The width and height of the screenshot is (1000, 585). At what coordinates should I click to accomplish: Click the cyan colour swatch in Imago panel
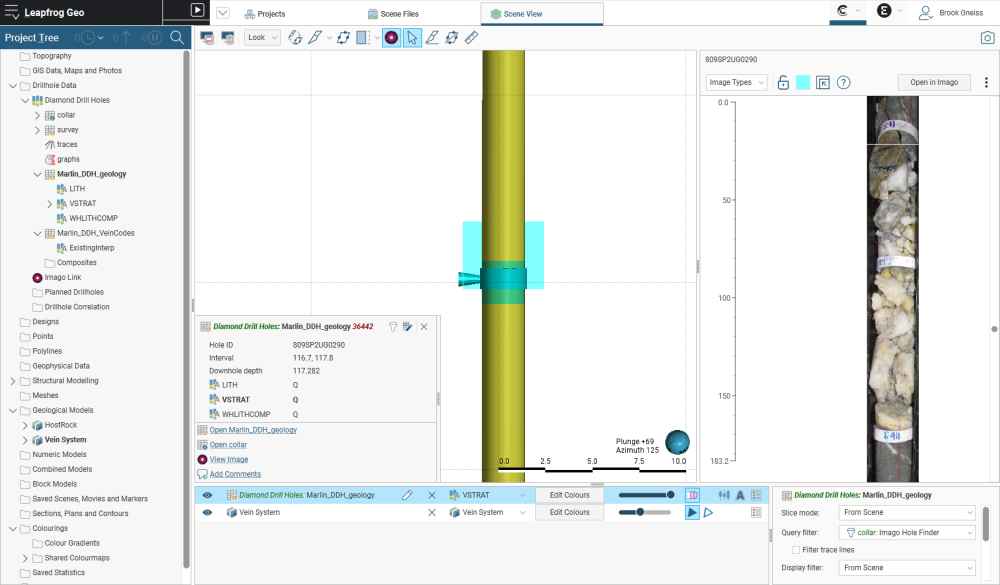(x=803, y=82)
